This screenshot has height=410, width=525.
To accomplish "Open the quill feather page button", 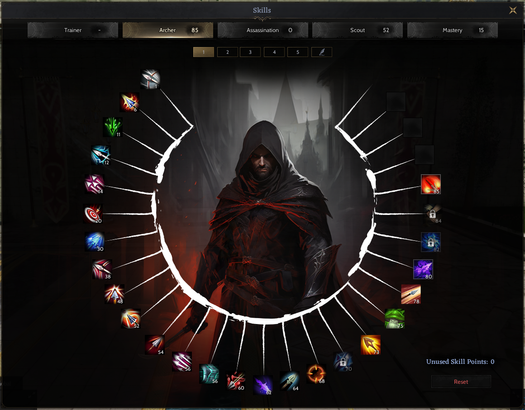I will (321, 52).
